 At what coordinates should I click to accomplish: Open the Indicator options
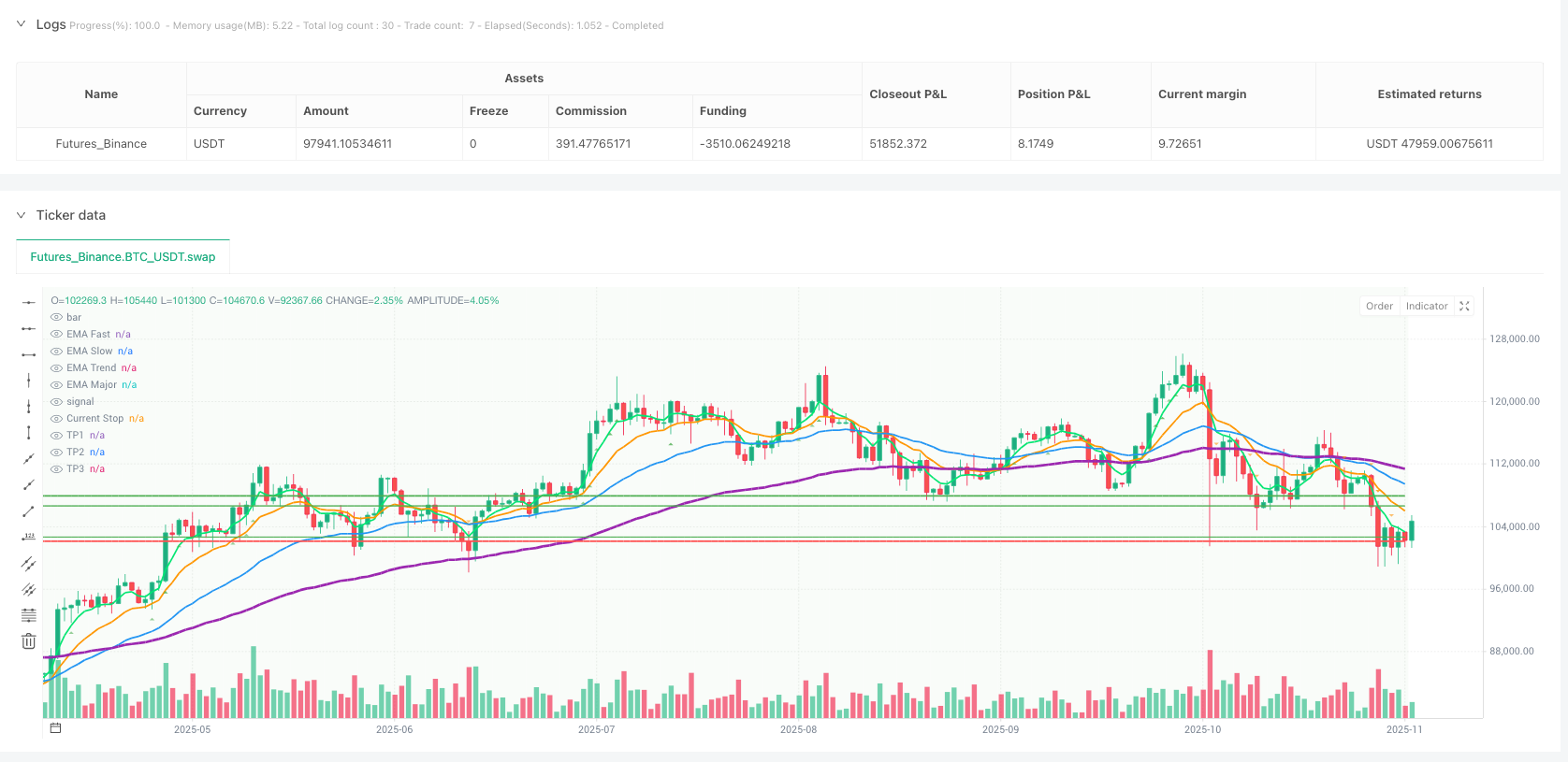click(1426, 307)
